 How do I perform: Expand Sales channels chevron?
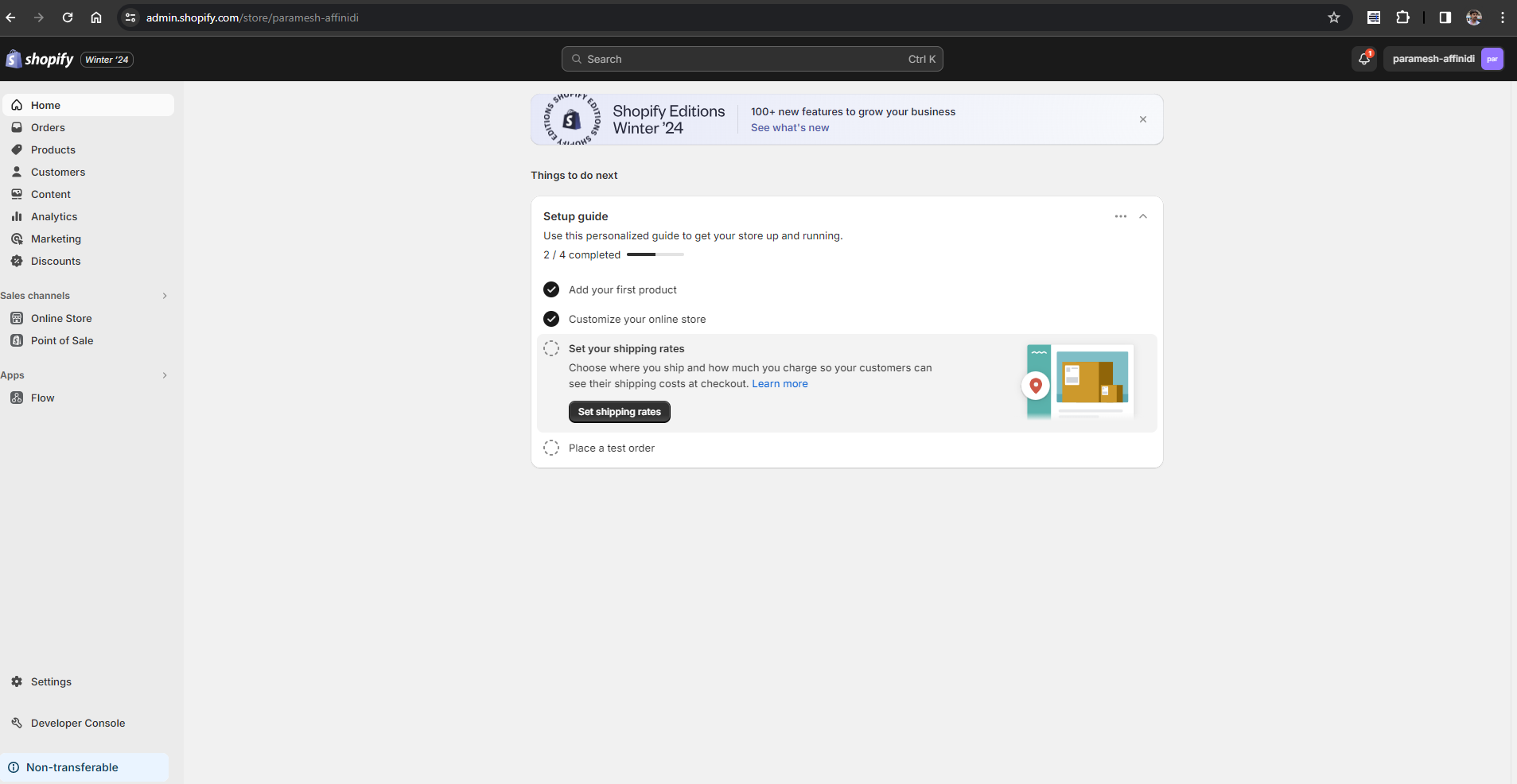[165, 296]
